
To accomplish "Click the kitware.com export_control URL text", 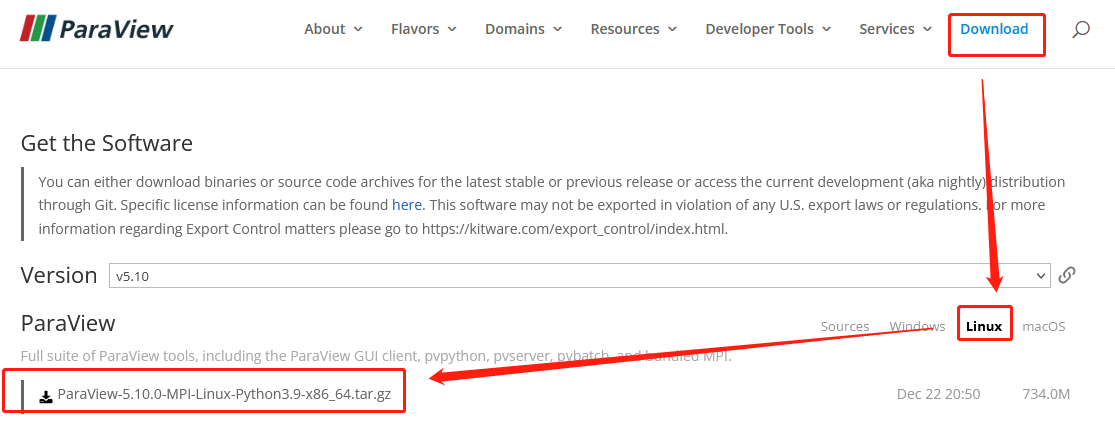I will click(575, 230).
